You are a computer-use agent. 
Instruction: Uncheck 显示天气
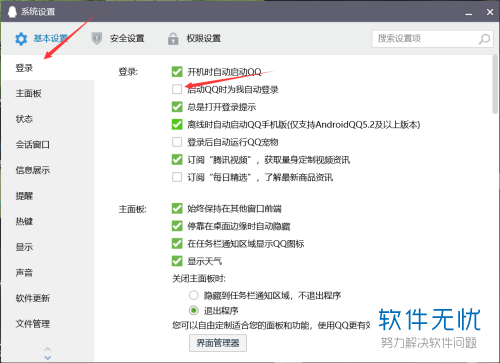pyautogui.click(x=177, y=261)
